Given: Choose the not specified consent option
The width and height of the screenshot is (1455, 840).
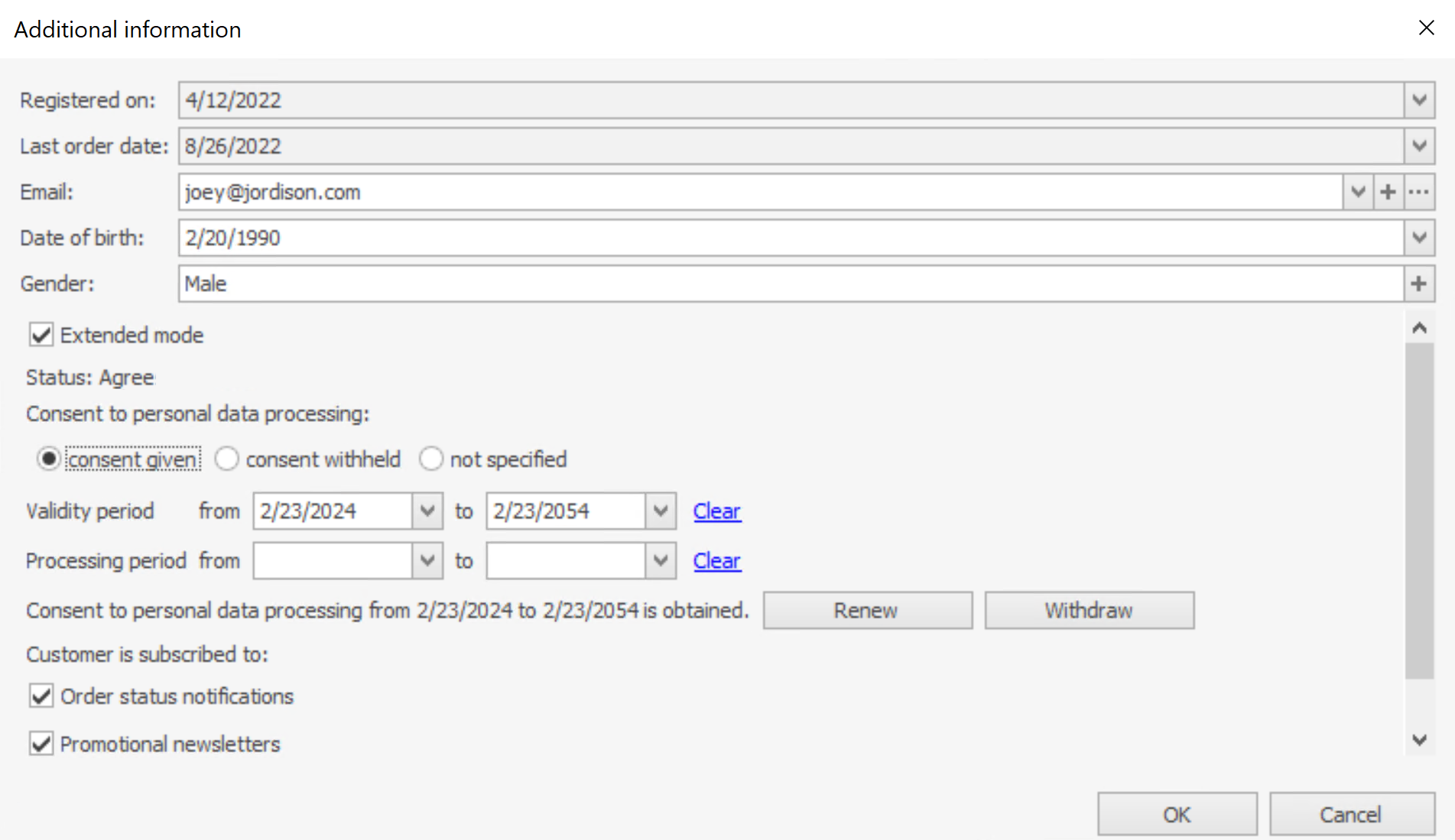Looking at the screenshot, I should (x=431, y=459).
